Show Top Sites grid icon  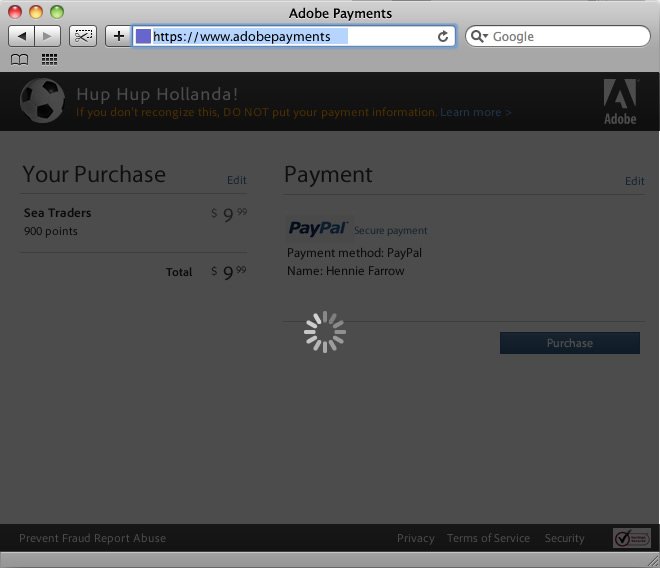[49, 60]
